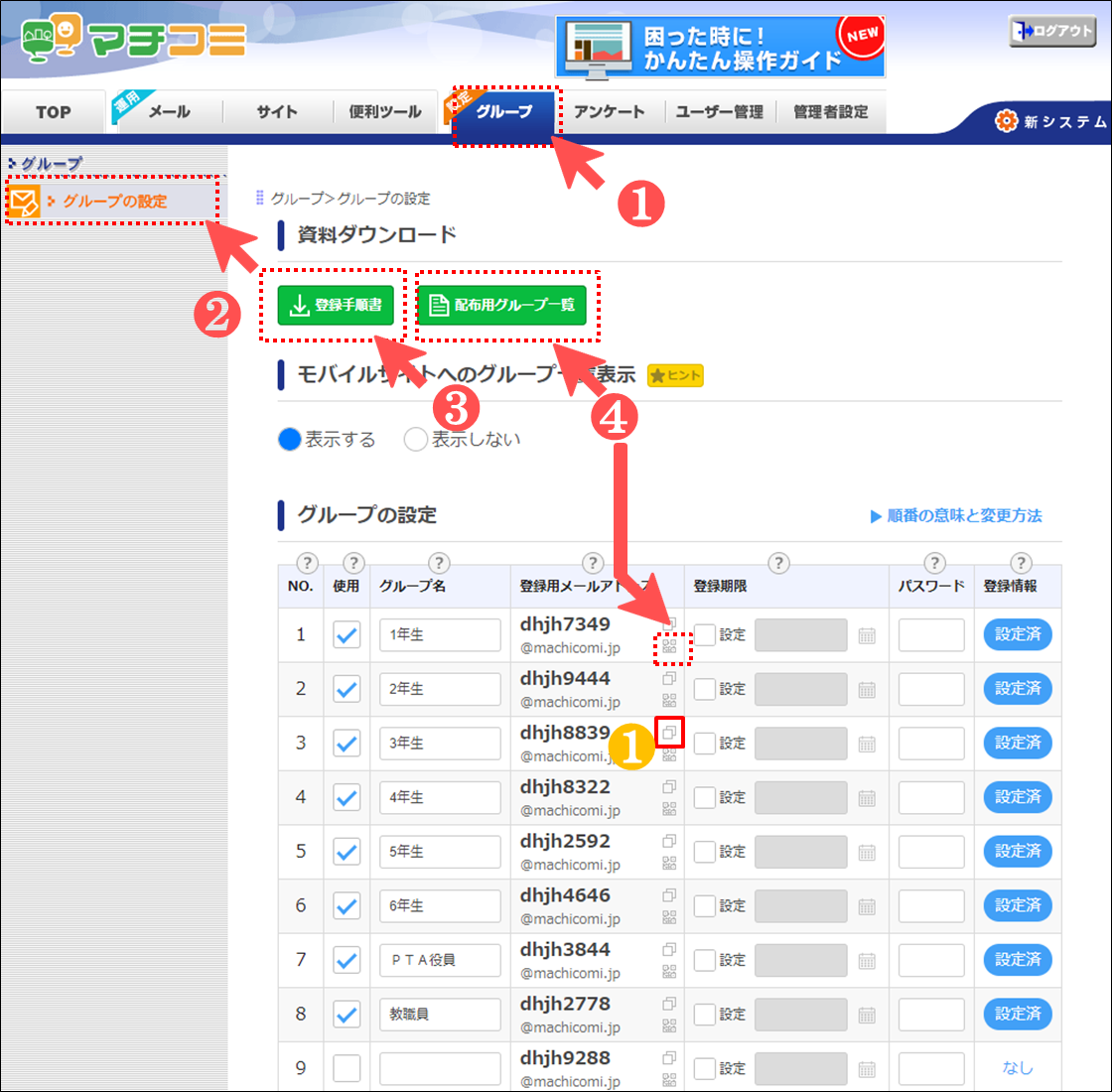Click the ヒント star badge
The height and width of the screenshot is (1092, 1112).
(675, 375)
